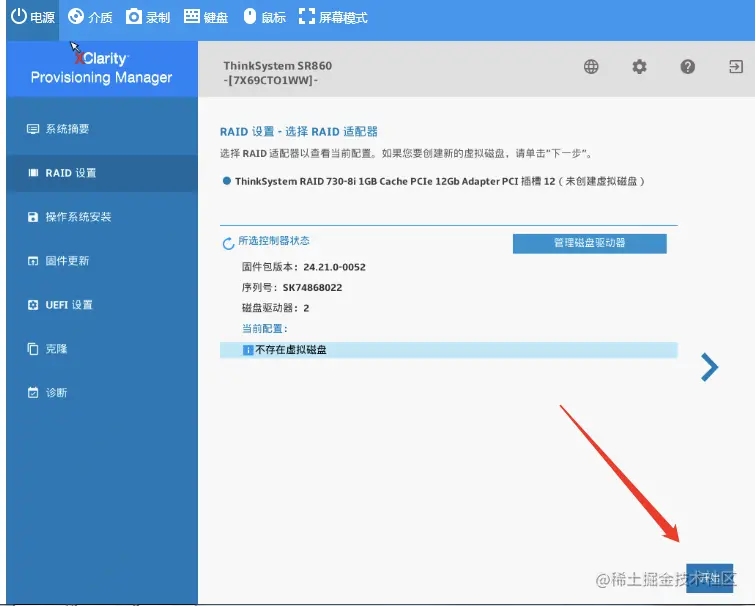Click the question mark help icon

point(687,66)
